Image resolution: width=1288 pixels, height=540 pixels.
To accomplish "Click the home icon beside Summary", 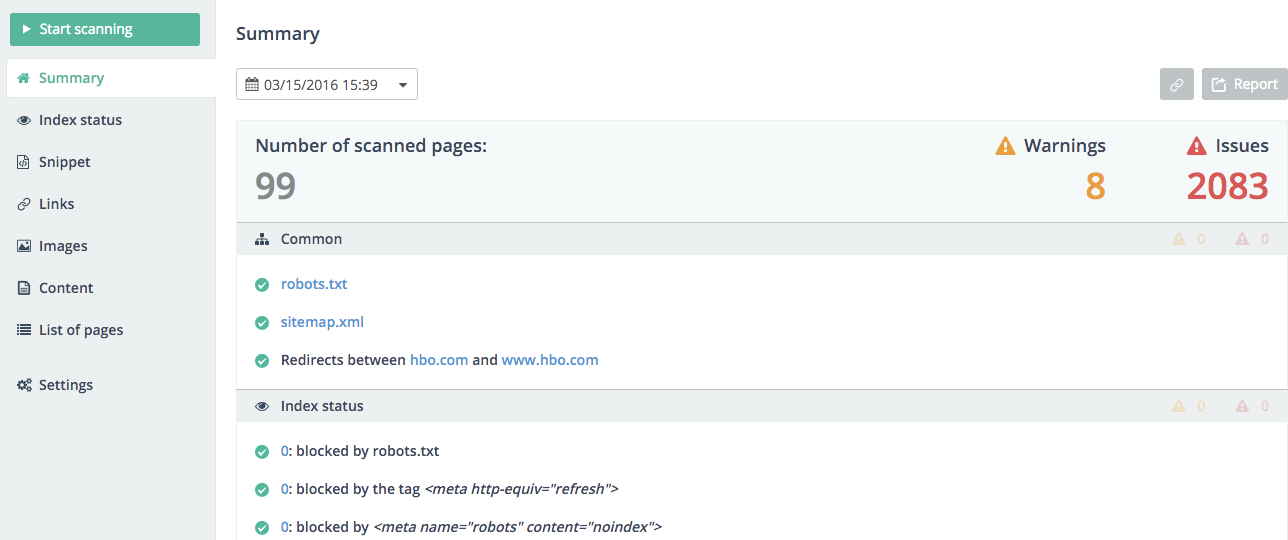I will point(24,78).
